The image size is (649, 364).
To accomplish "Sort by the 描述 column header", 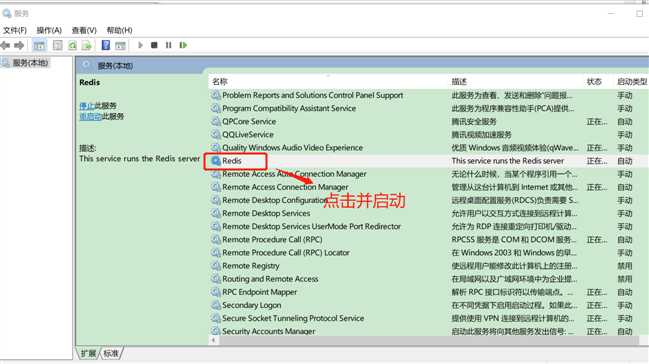I will pos(459,82).
